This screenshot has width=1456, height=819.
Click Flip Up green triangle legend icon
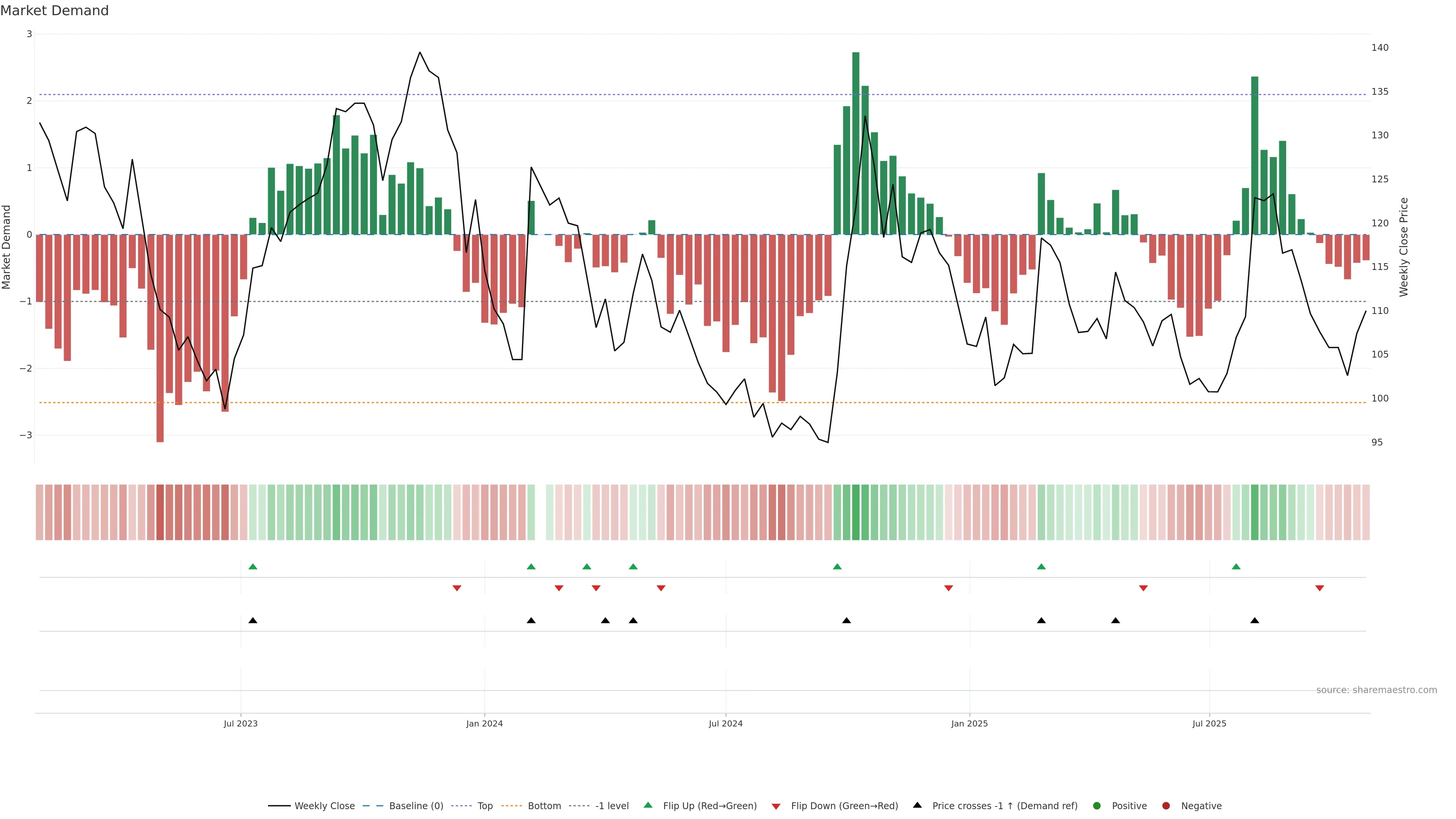[x=648, y=805]
